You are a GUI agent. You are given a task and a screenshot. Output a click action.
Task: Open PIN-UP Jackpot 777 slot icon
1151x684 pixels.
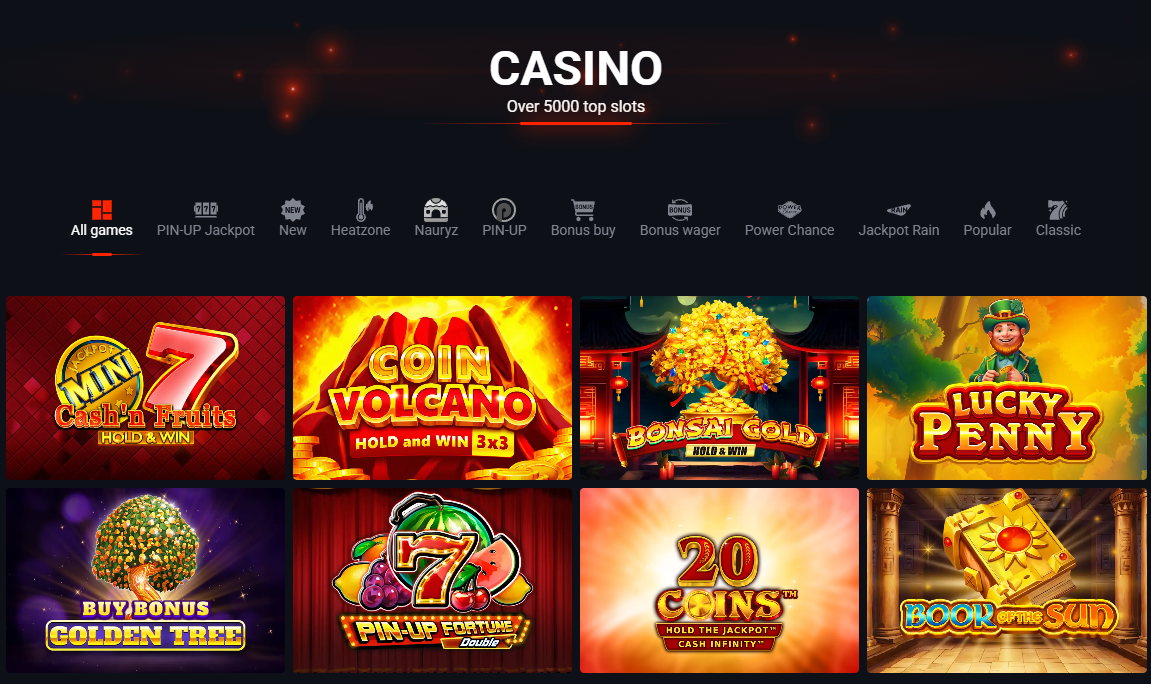pyautogui.click(x=206, y=210)
